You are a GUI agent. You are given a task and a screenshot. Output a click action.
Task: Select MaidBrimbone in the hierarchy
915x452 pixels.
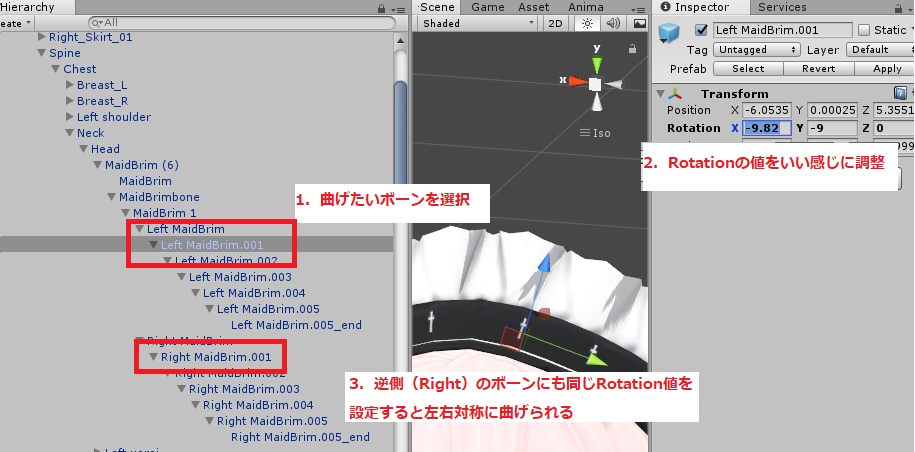coord(159,197)
